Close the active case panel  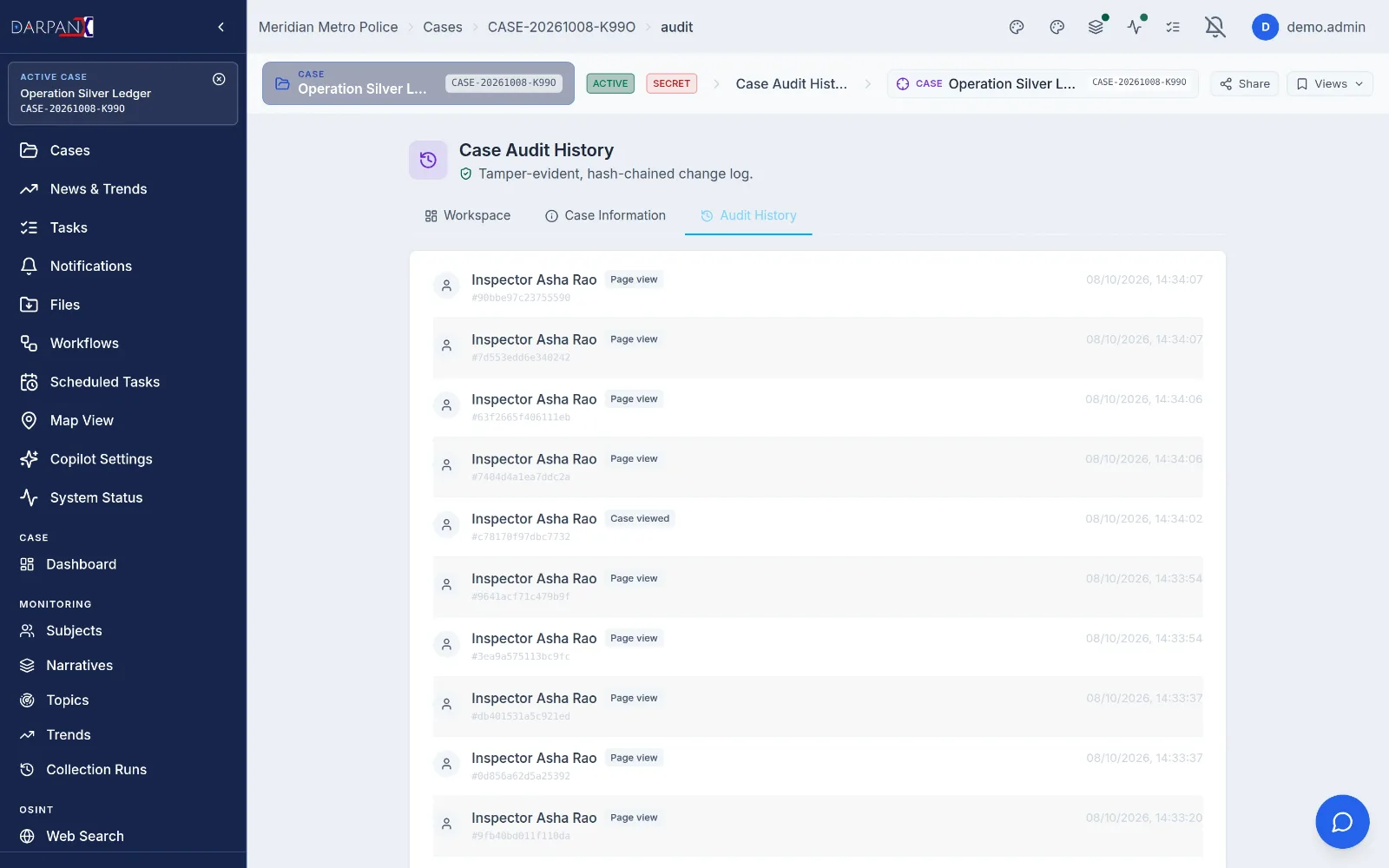(219, 79)
